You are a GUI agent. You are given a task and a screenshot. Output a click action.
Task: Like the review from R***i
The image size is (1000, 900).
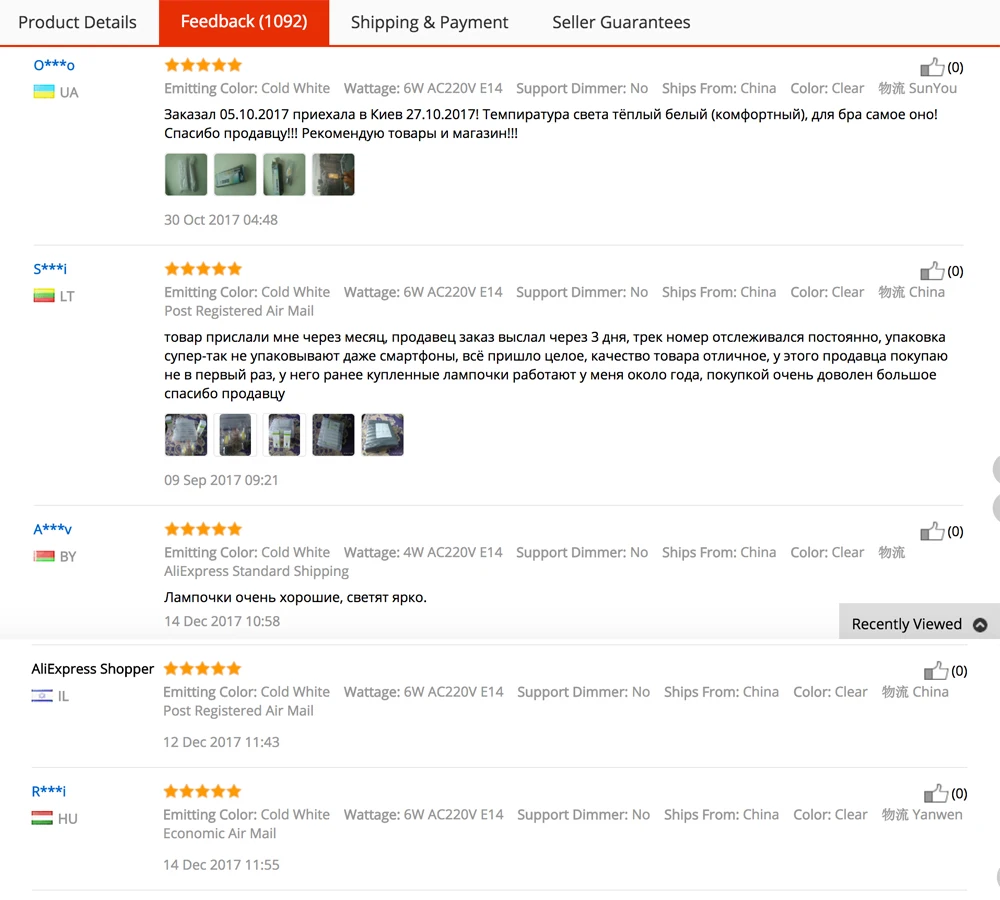(x=936, y=793)
